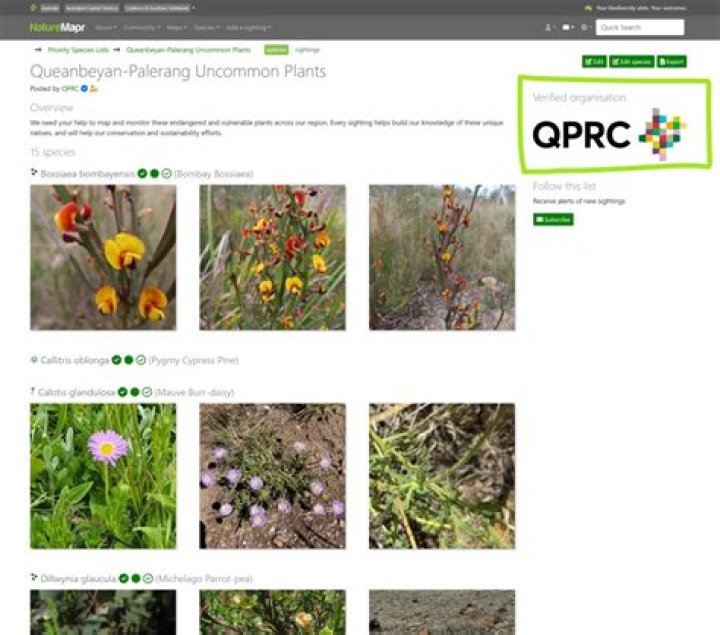The image size is (720, 635).
Task: Click the solid check badge after Calotis glandulosa
Action: tap(123, 392)
